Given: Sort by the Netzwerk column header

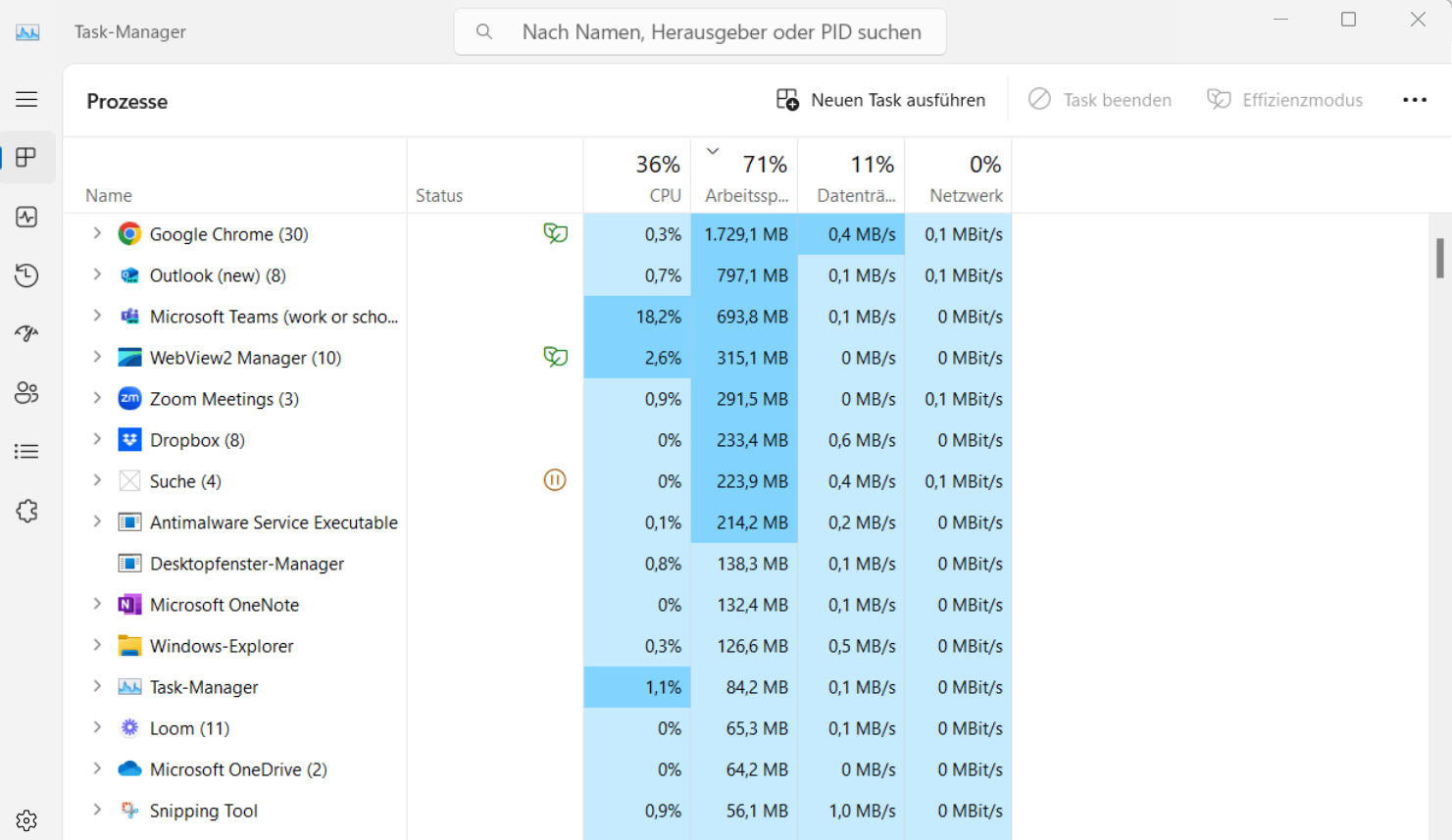Looking at the screenshot, I should [x=958, y=175].
